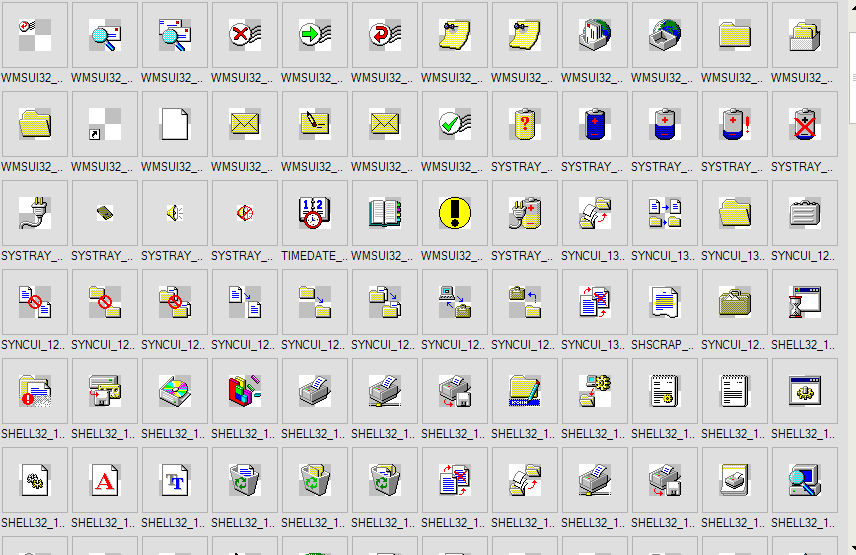Select folder with red exclamation badge icon
Image resolution: width=856 pixels, height=555 pixels.
[x=35, y=391]
